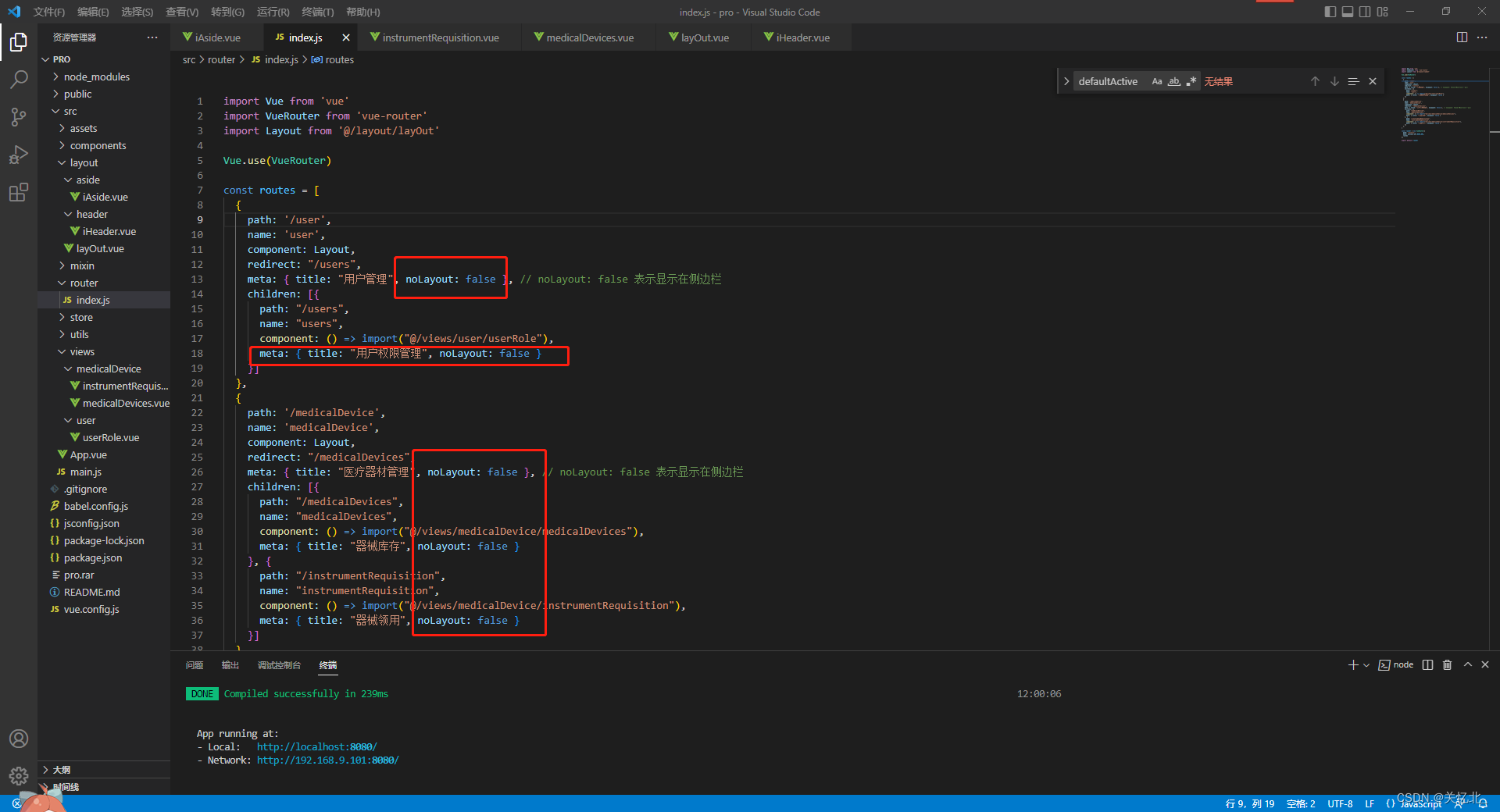Open 文件(F) menu
This screenshot has height=812, width=1500.
pos(49,12)
